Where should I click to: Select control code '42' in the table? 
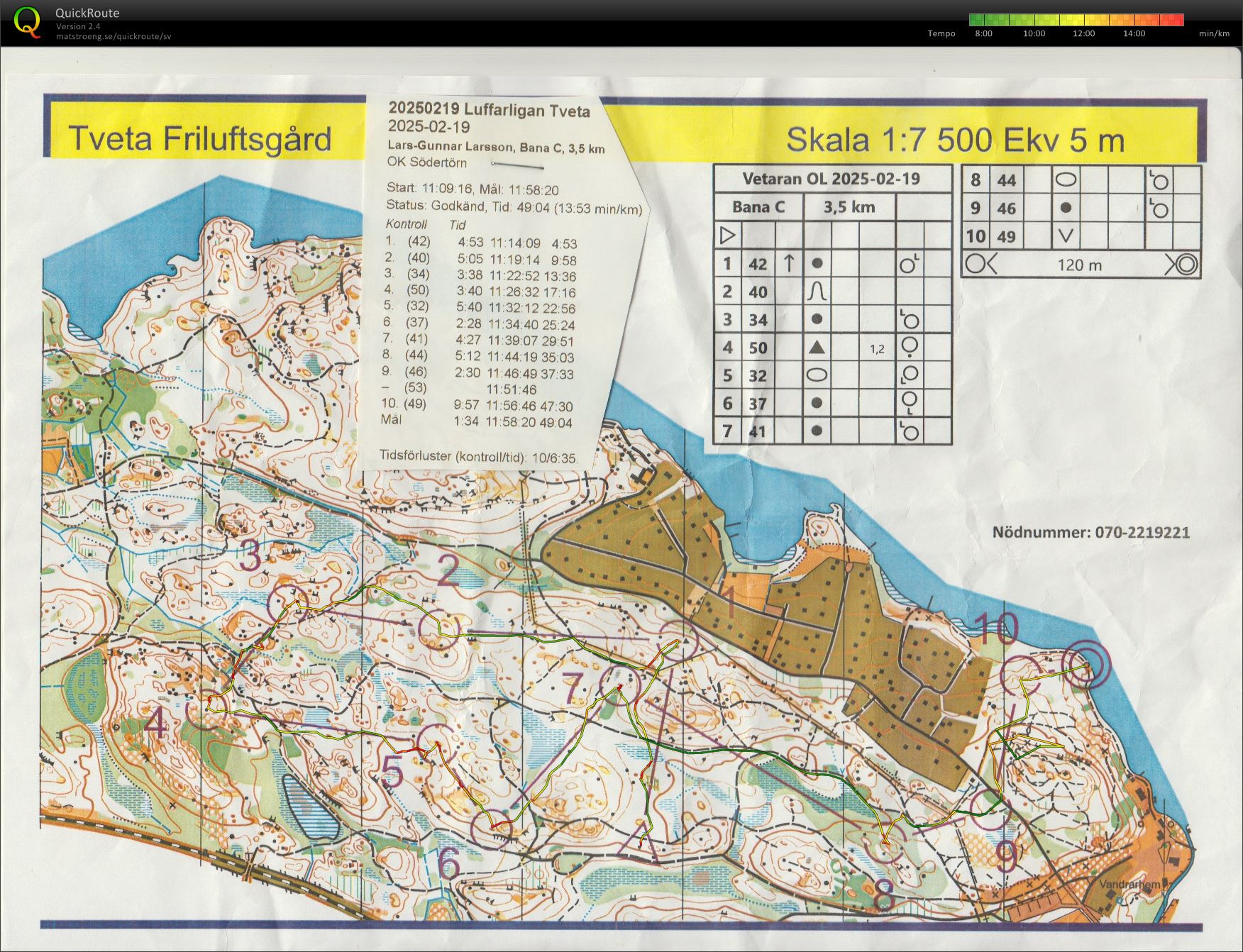pos(758,264)
